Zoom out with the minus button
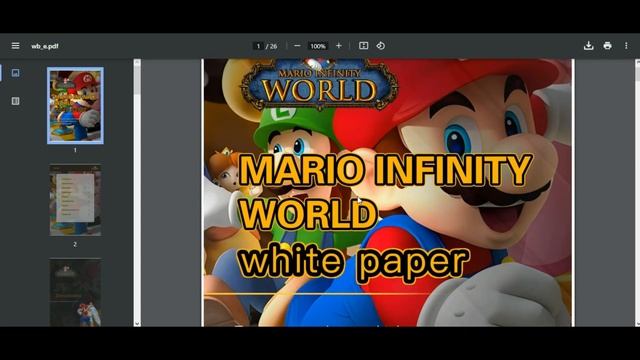 coord(297,46)
